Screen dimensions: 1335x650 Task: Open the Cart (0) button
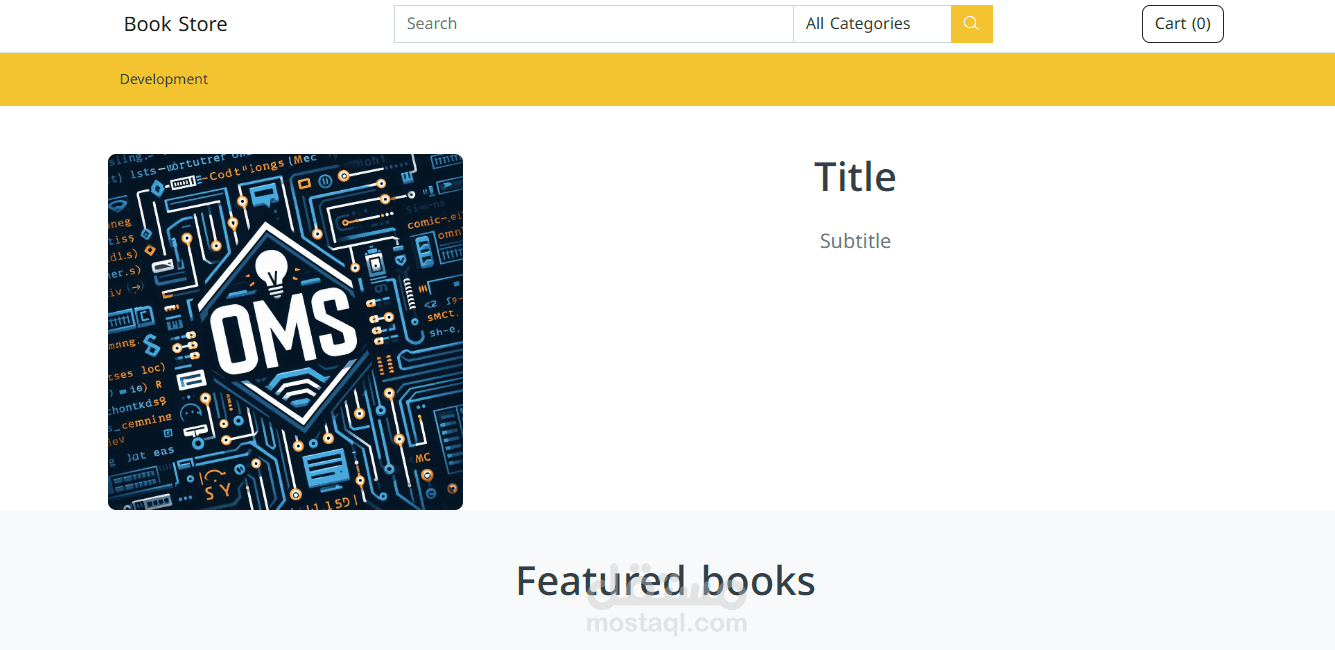pyautogui.click(x=1182, y=24)
